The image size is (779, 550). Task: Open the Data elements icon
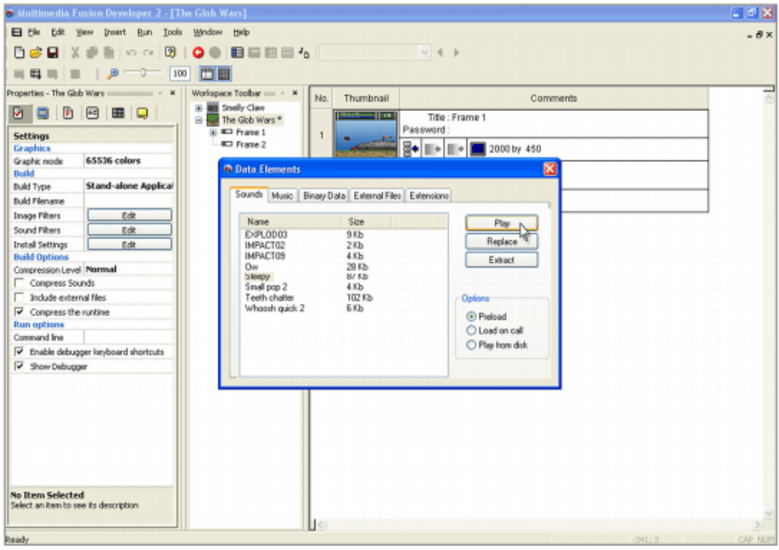304,53
